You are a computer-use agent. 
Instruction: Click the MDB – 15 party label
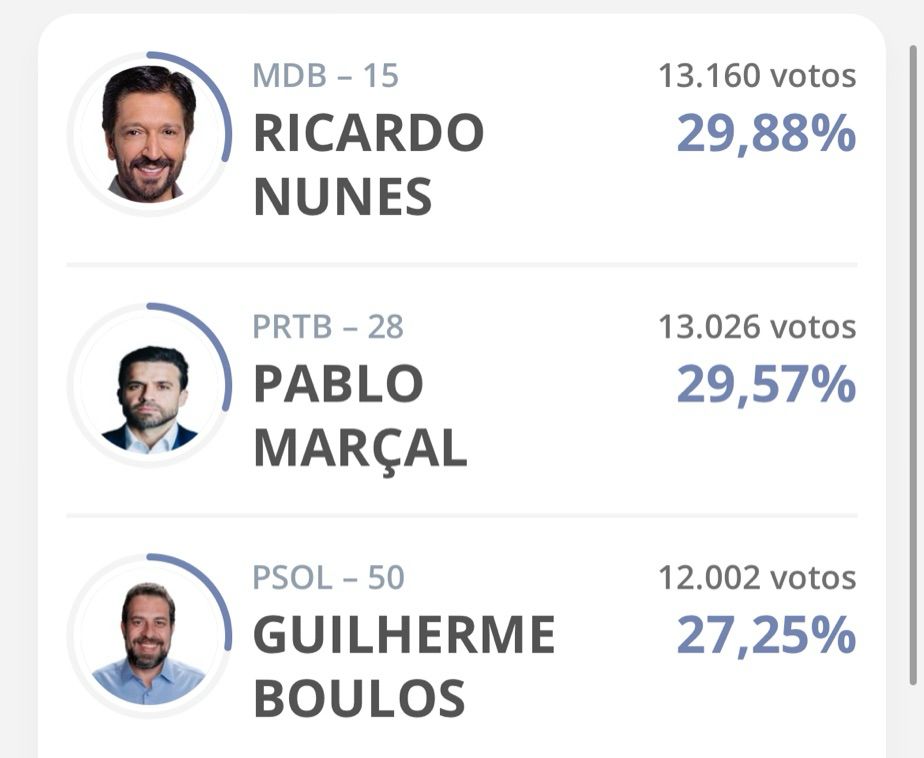(x=325, y=76)
